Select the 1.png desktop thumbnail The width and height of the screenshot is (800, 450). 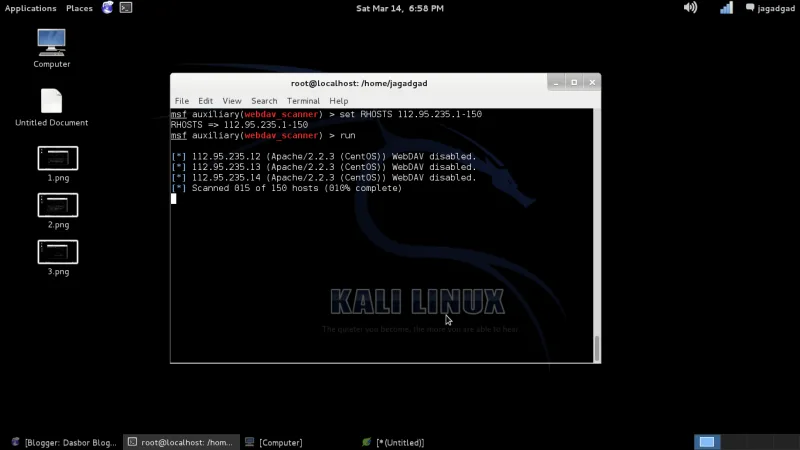tap(58, 164)
